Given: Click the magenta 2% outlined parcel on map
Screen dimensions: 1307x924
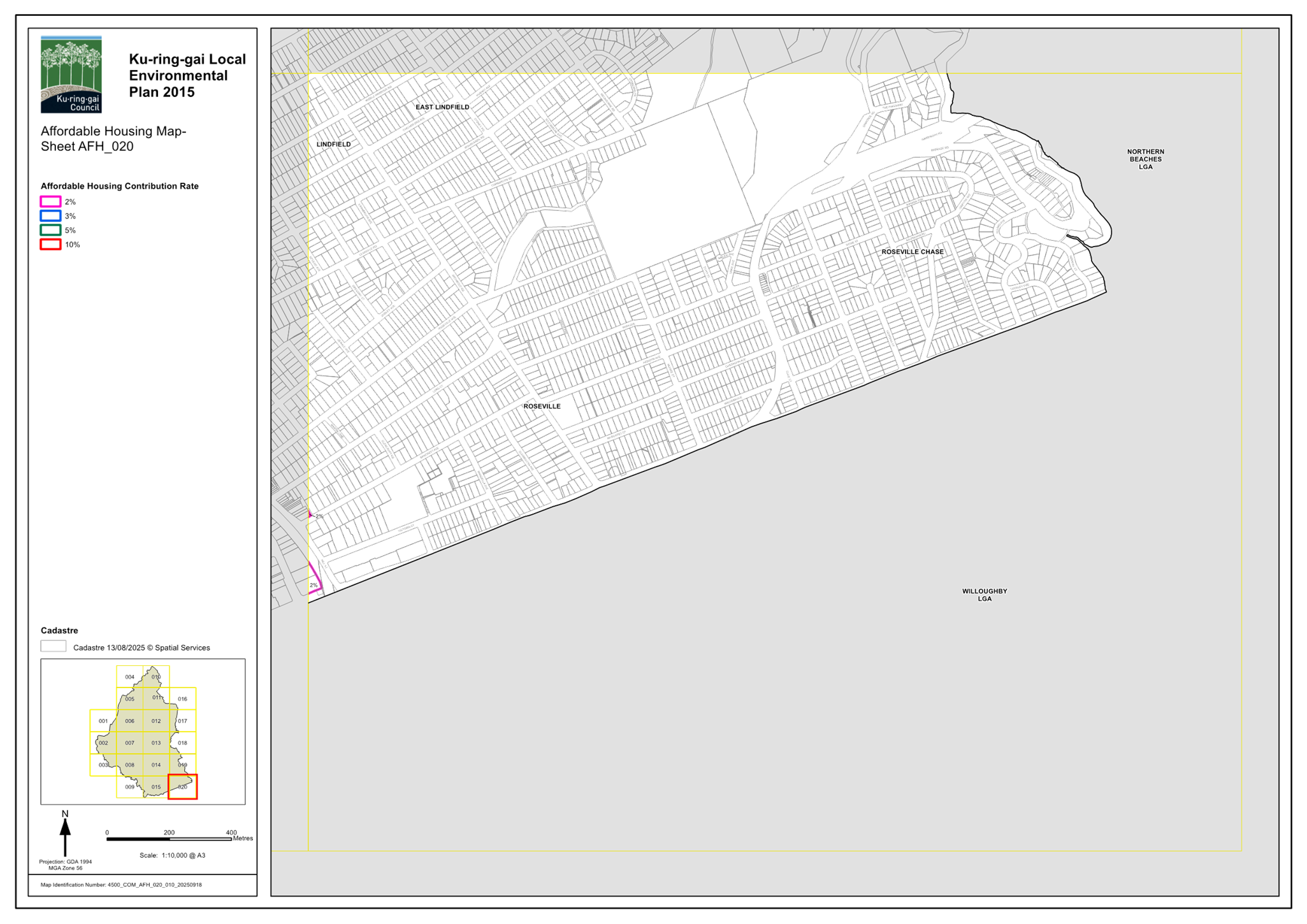Looking at the screenshot, I should click(315, 579).
